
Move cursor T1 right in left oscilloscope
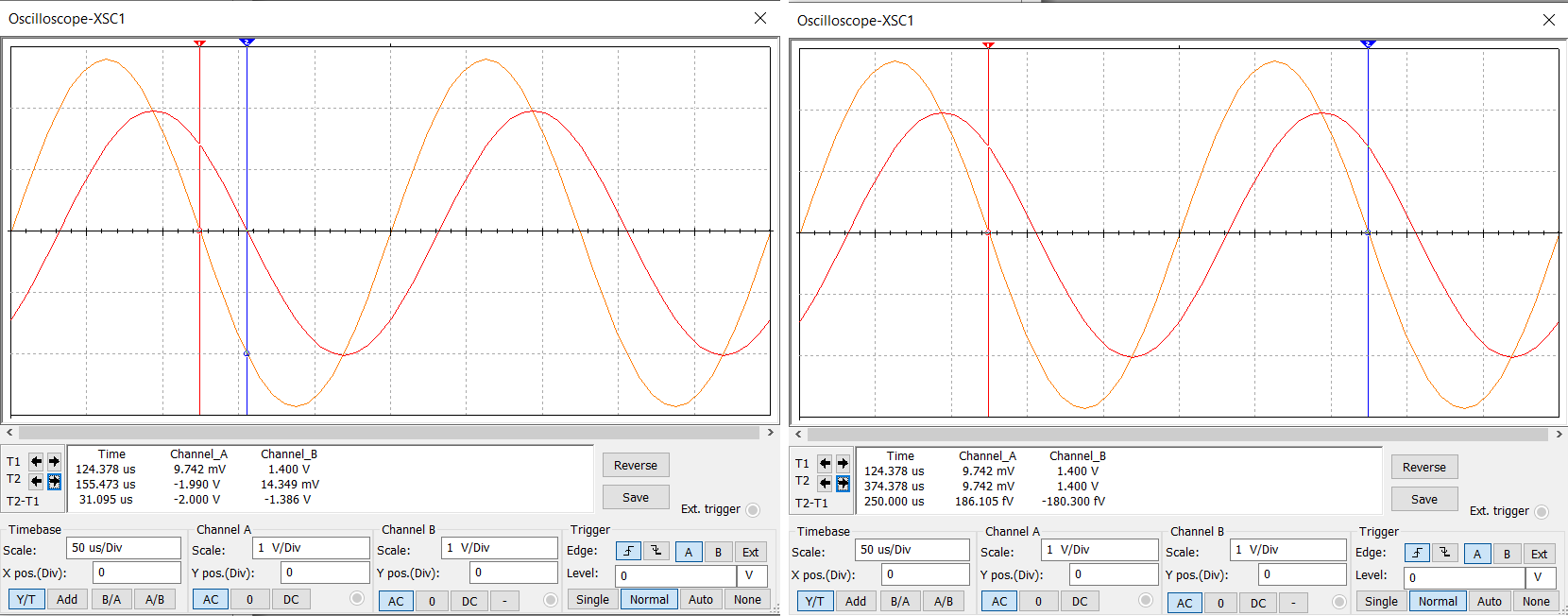54,462
